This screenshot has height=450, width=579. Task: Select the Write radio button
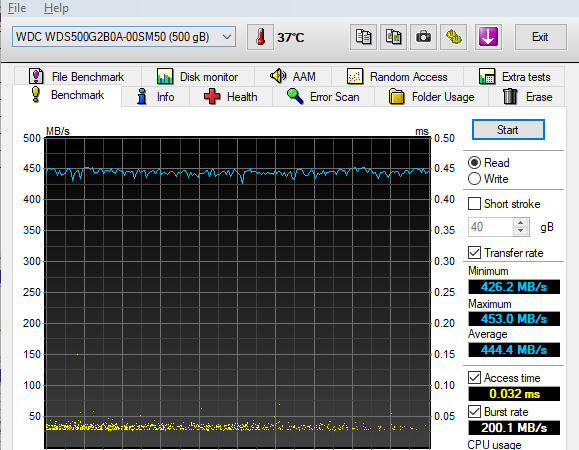[x=474, y=179]
